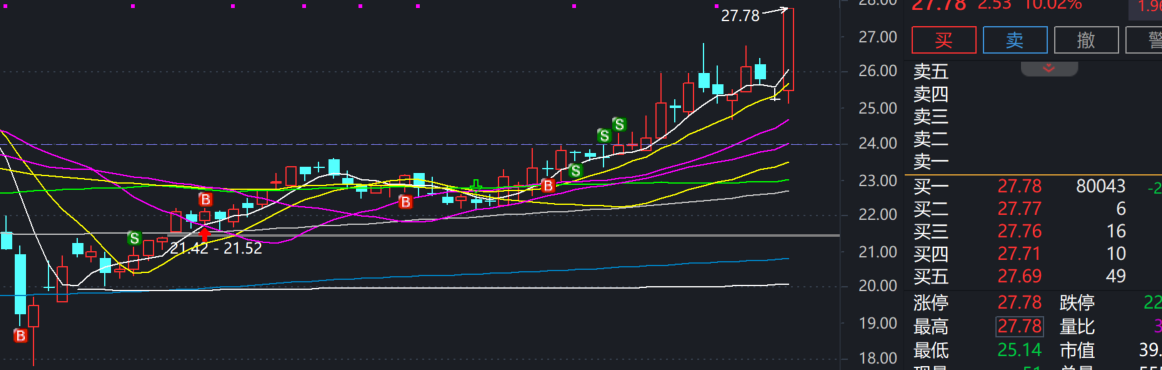The width and height of the screenshot is (1162, 370).
Task: Click the B buy marker under the lowest candle
Action: [20, 336]
